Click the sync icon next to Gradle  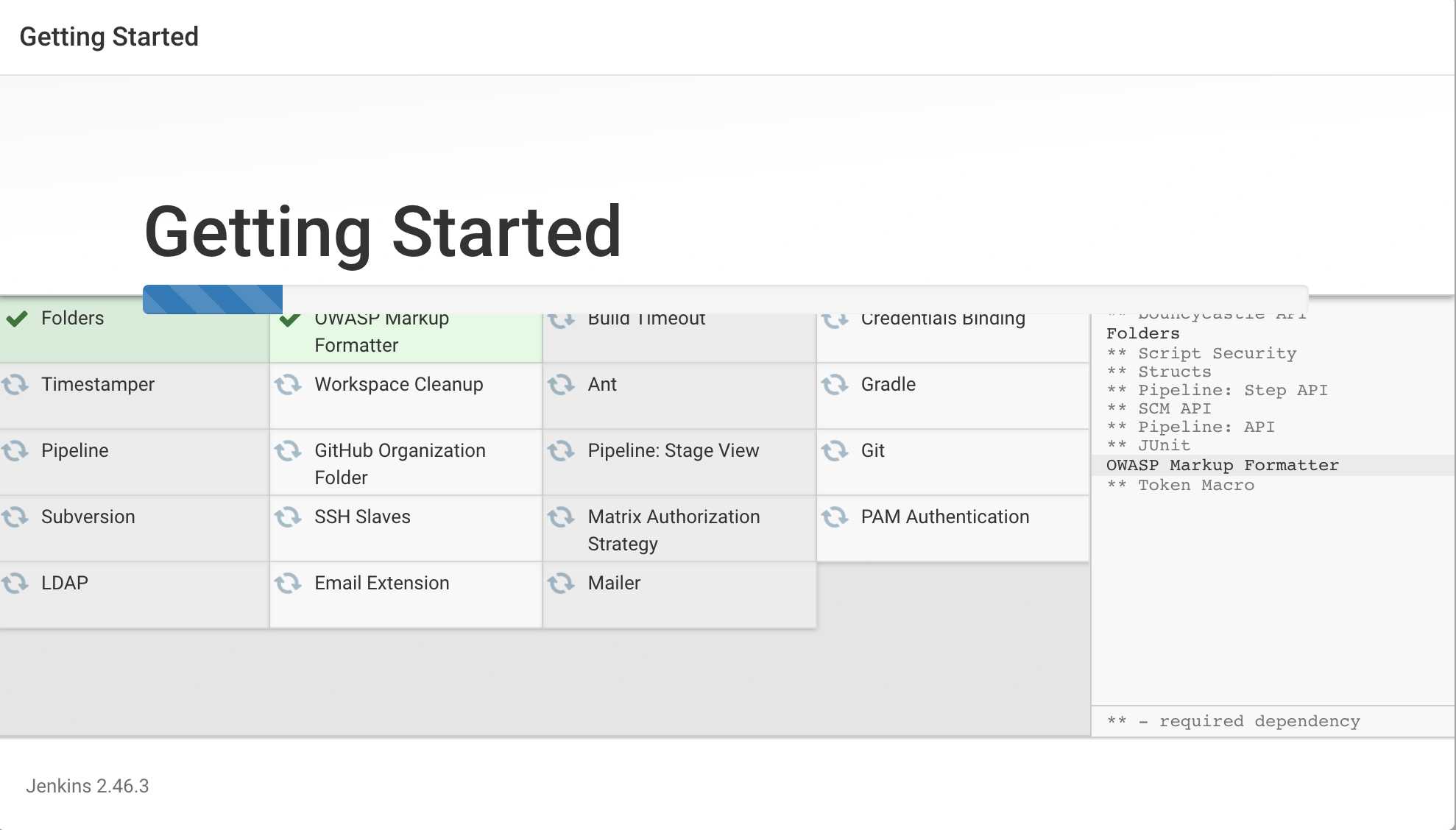tap(835, 384)
